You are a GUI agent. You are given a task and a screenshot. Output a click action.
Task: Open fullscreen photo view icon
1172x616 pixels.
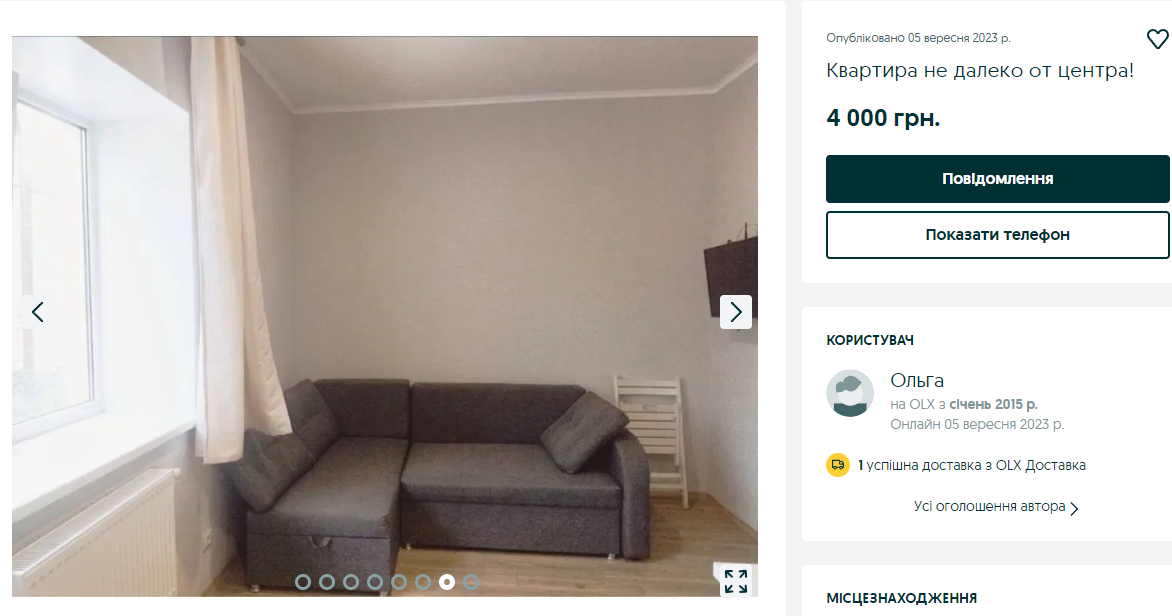point(735,581)
